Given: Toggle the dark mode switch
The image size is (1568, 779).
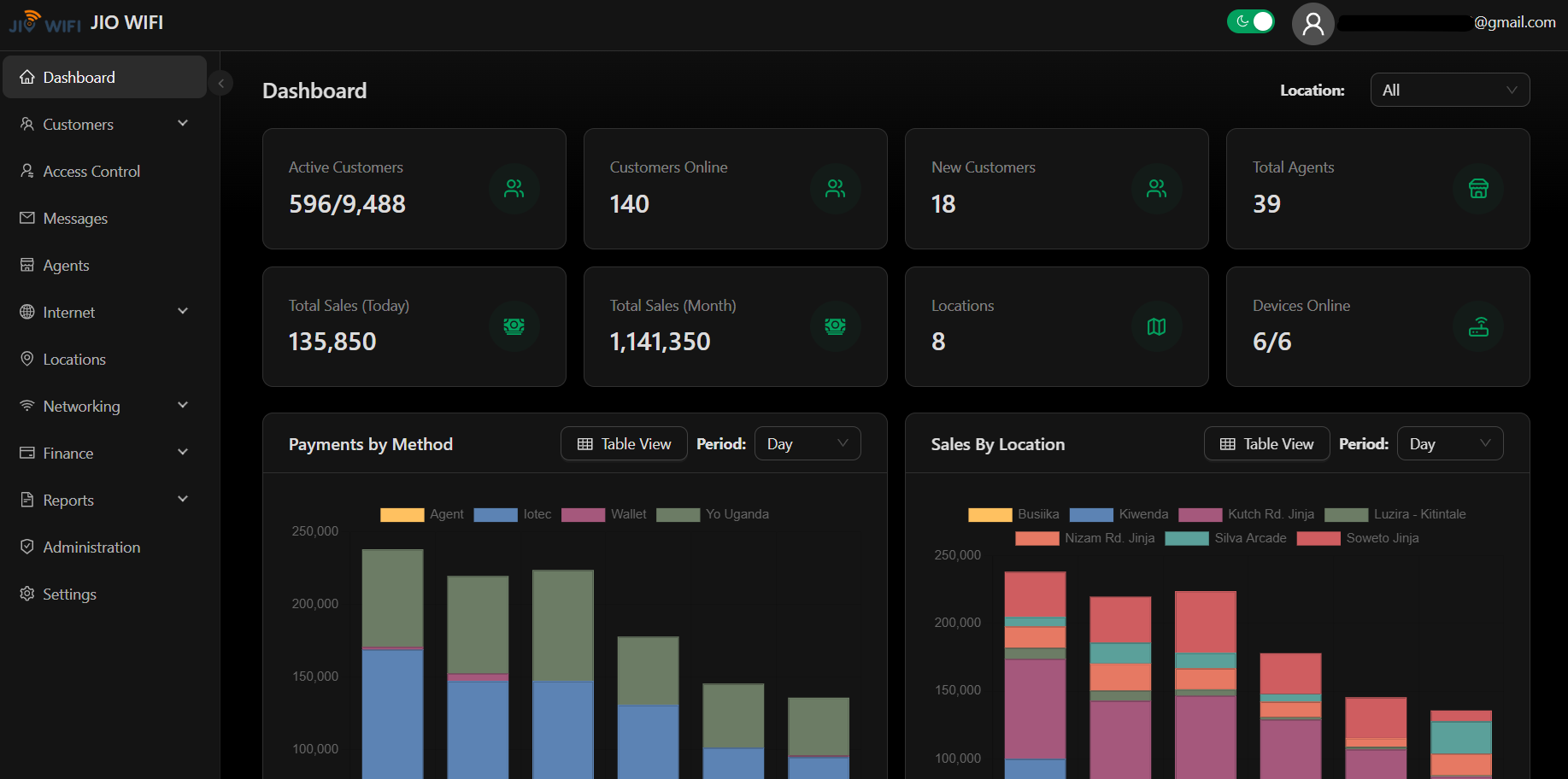Looking at the screenshot, I should click(x=1251, y=21).
